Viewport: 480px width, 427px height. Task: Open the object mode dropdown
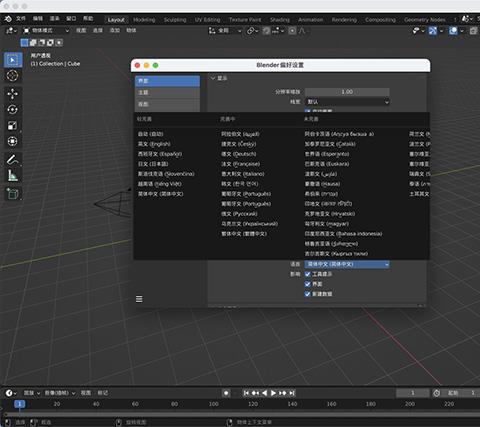coord(46,31)
